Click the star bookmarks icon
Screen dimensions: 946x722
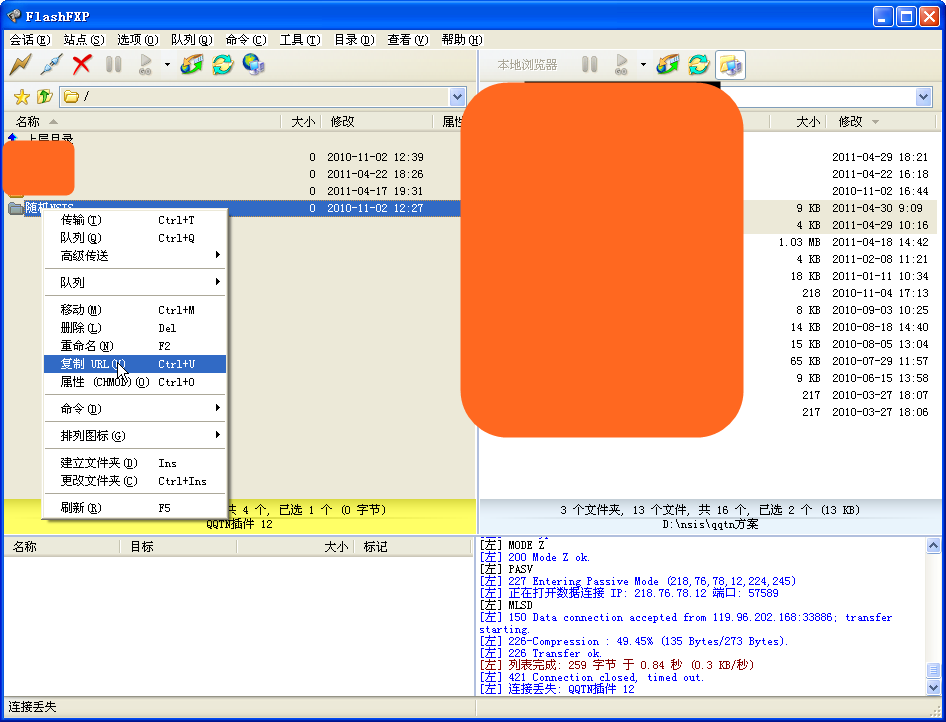(21, 97)
